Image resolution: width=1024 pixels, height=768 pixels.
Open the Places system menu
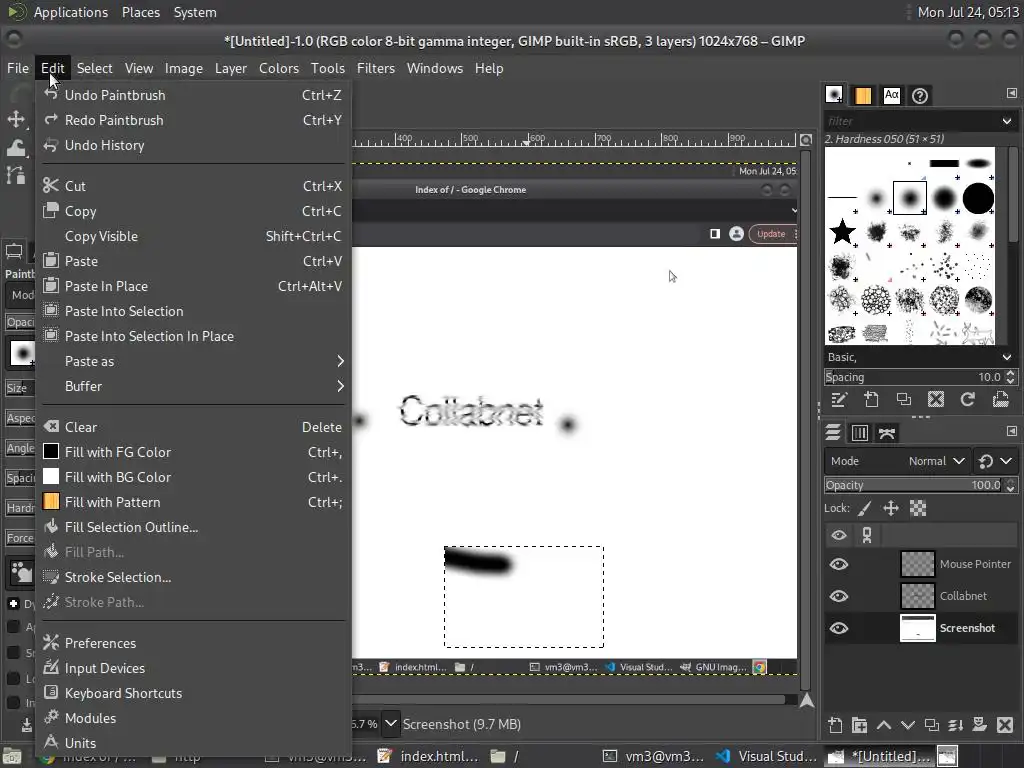point(141,12)
